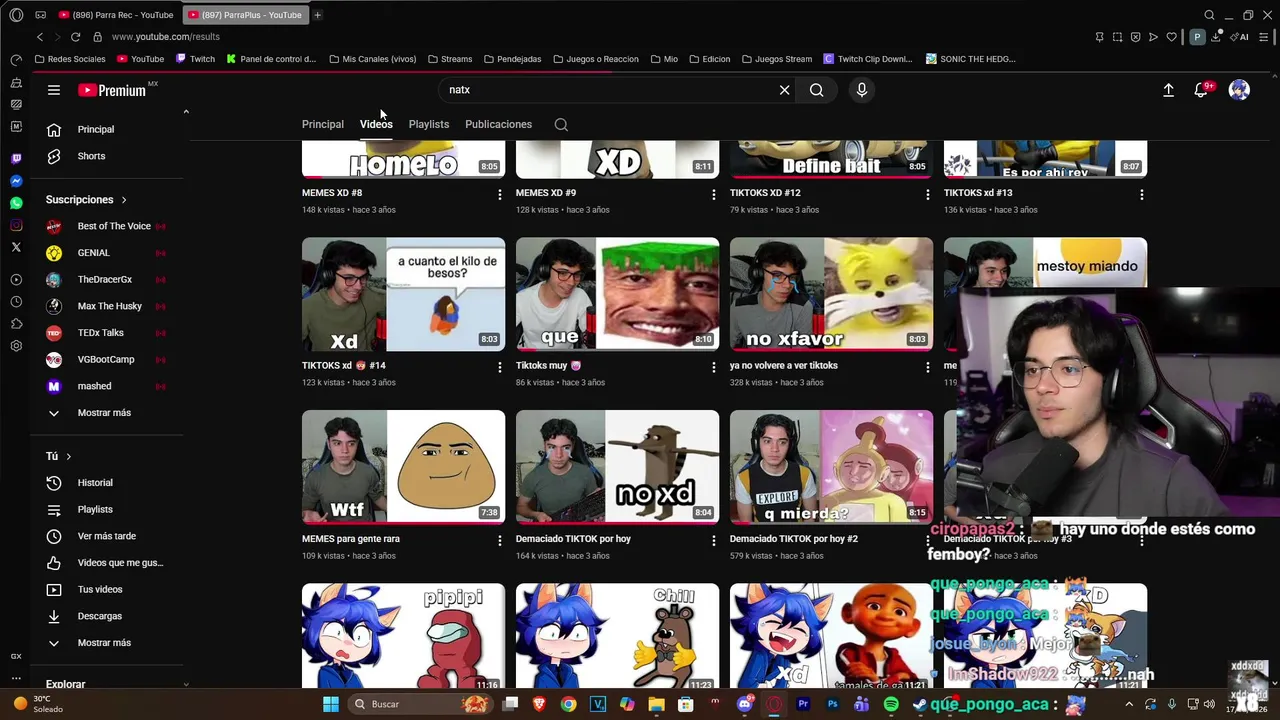Open Discord from the taskbar
Image resolution: width=1280 pixels, height=720 pixels.
pyautogui.click(x=744, y=704)
